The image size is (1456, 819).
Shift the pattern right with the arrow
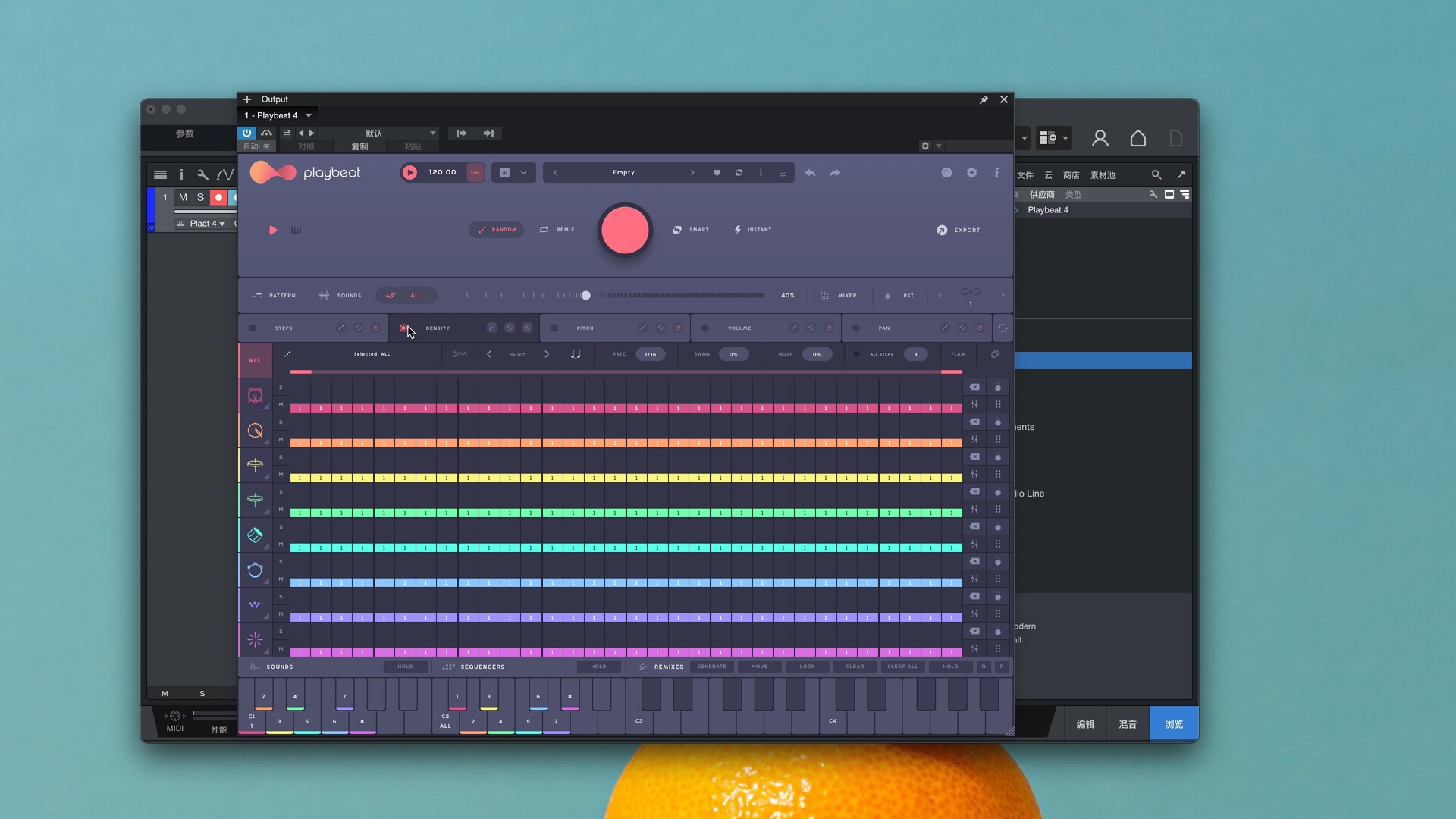click(x=546, y=354)
